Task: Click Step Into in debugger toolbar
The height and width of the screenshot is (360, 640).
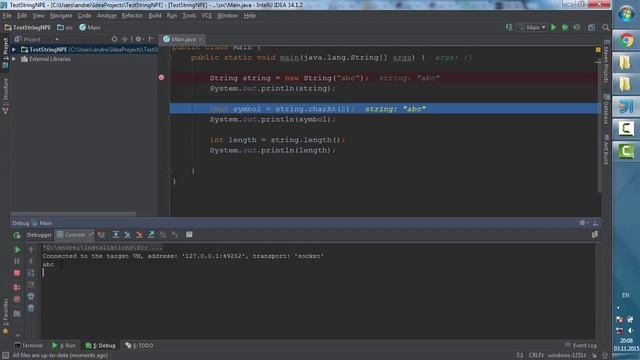Action: [128, 235]
